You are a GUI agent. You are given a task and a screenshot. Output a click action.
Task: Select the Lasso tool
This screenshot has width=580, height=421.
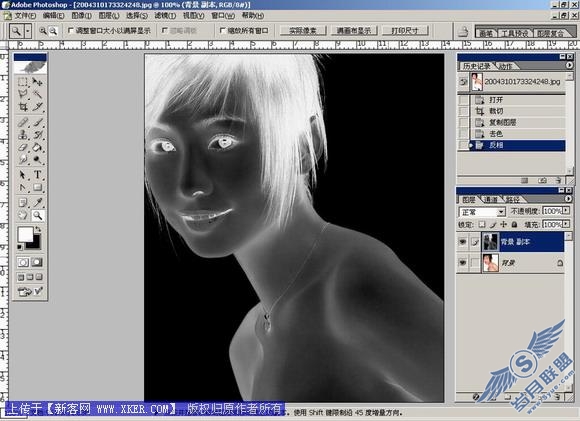23,94
